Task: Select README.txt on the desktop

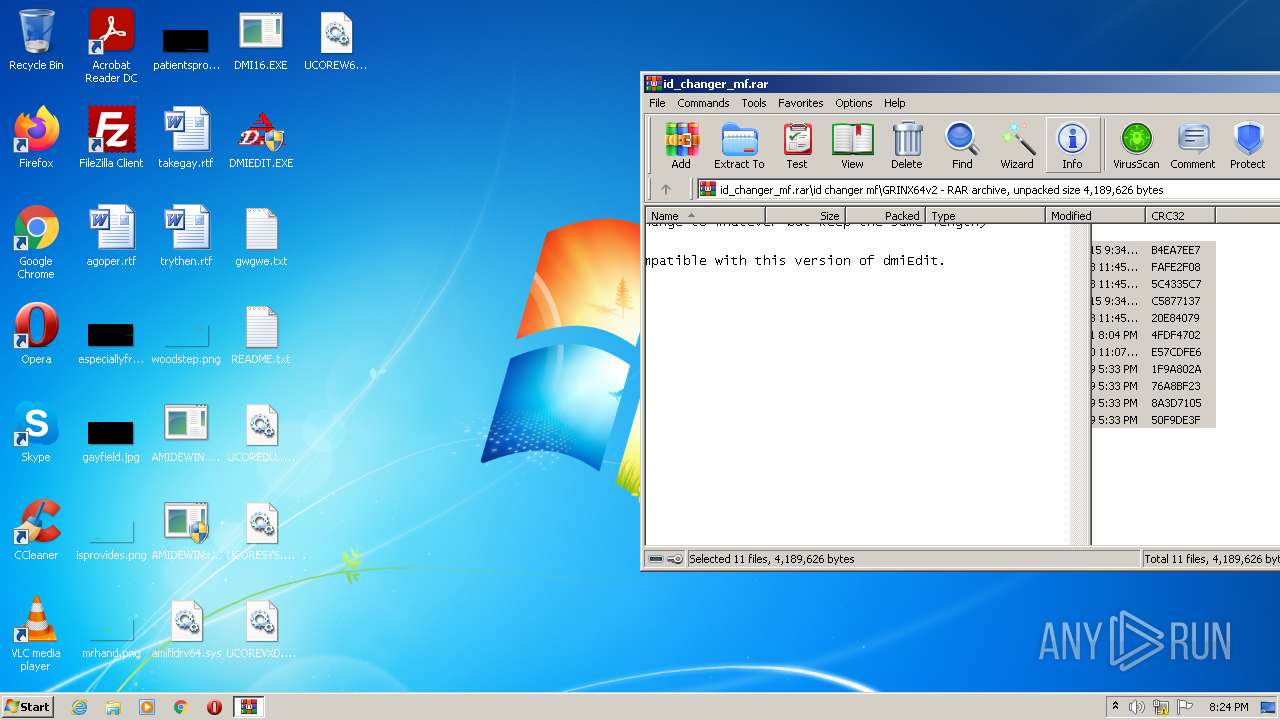Action: pos(261,335)
